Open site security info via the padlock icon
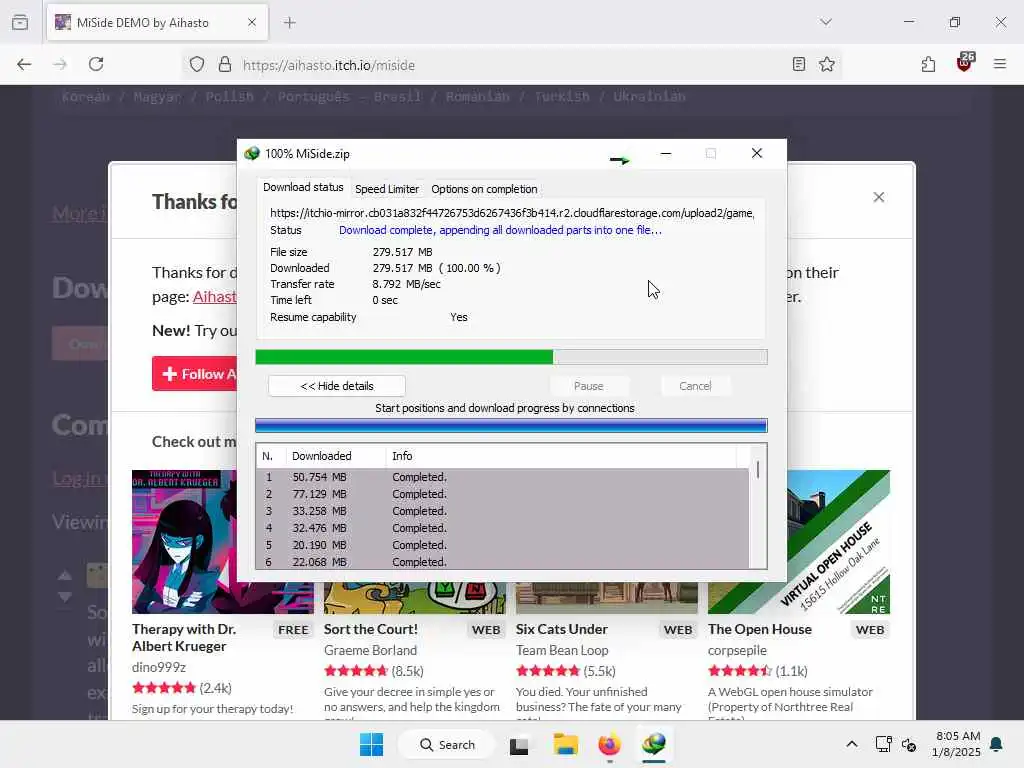 225,64
